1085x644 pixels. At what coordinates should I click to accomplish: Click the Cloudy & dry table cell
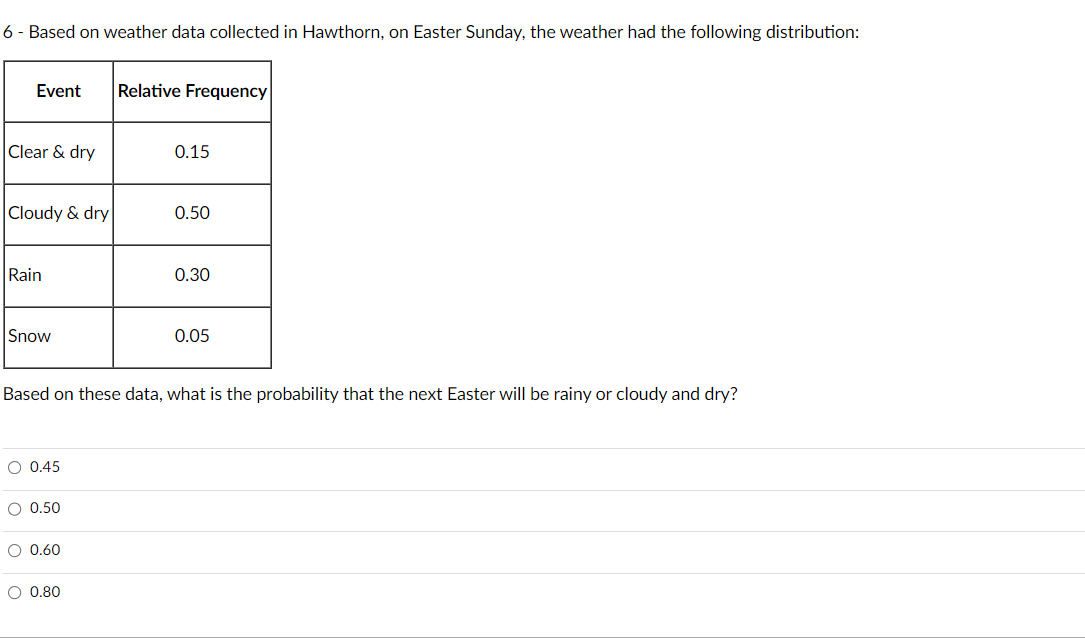click(x=58, y=213)
